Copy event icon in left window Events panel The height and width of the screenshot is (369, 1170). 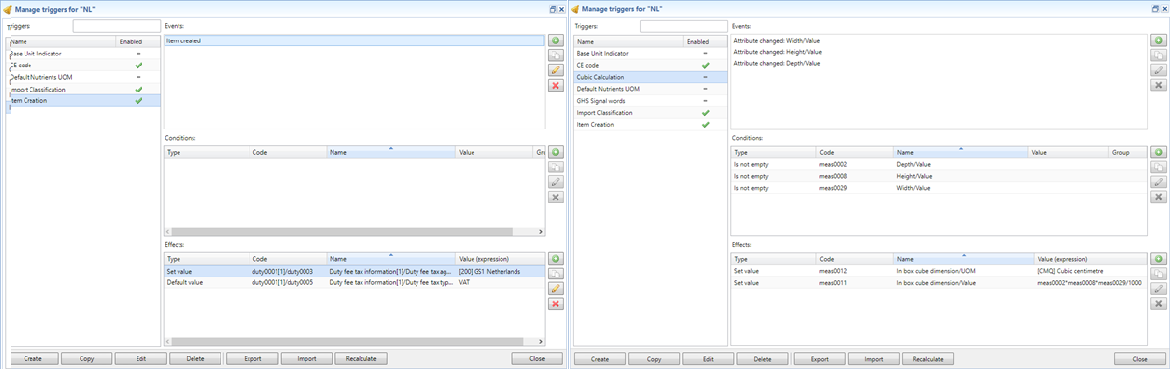pyautogui.click(x=555, y=55)
